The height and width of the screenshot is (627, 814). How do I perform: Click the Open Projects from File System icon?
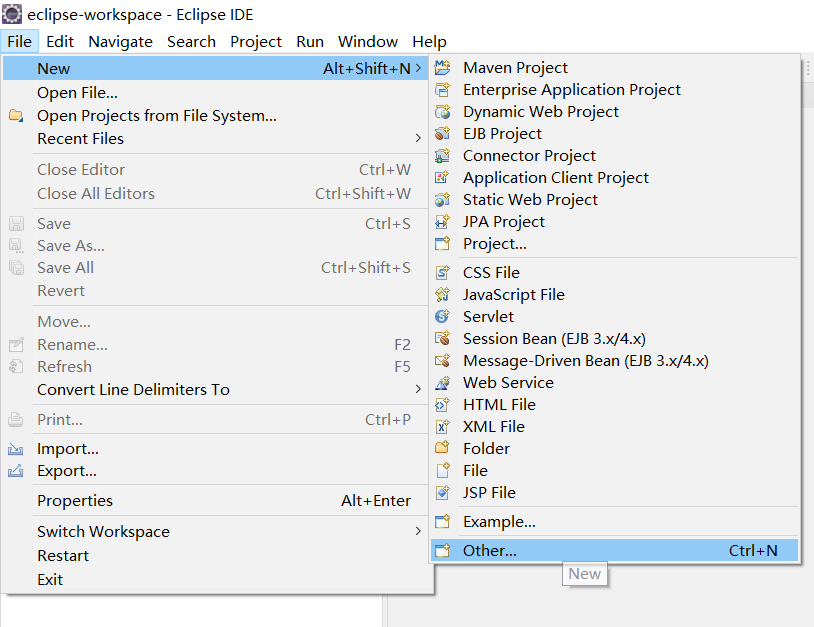point(16,115)
